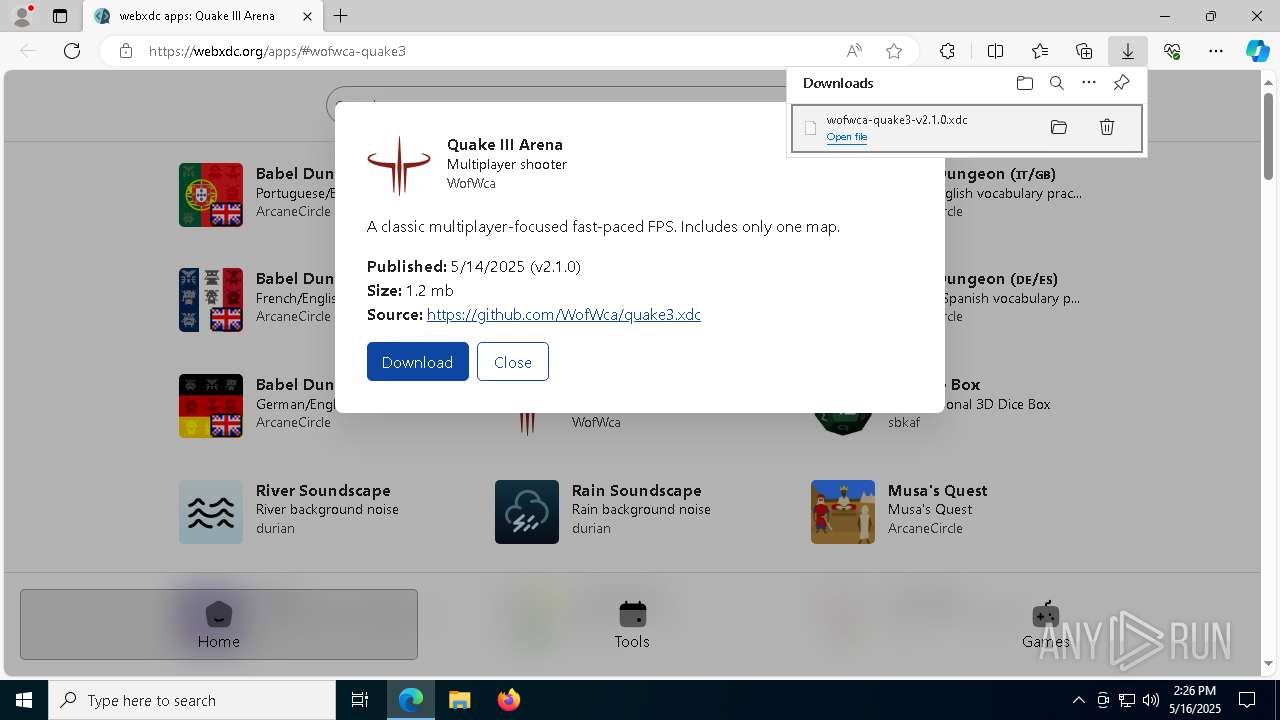Open the Favorites list
Screen dimensions: 1280x720
click(1040, 51)
